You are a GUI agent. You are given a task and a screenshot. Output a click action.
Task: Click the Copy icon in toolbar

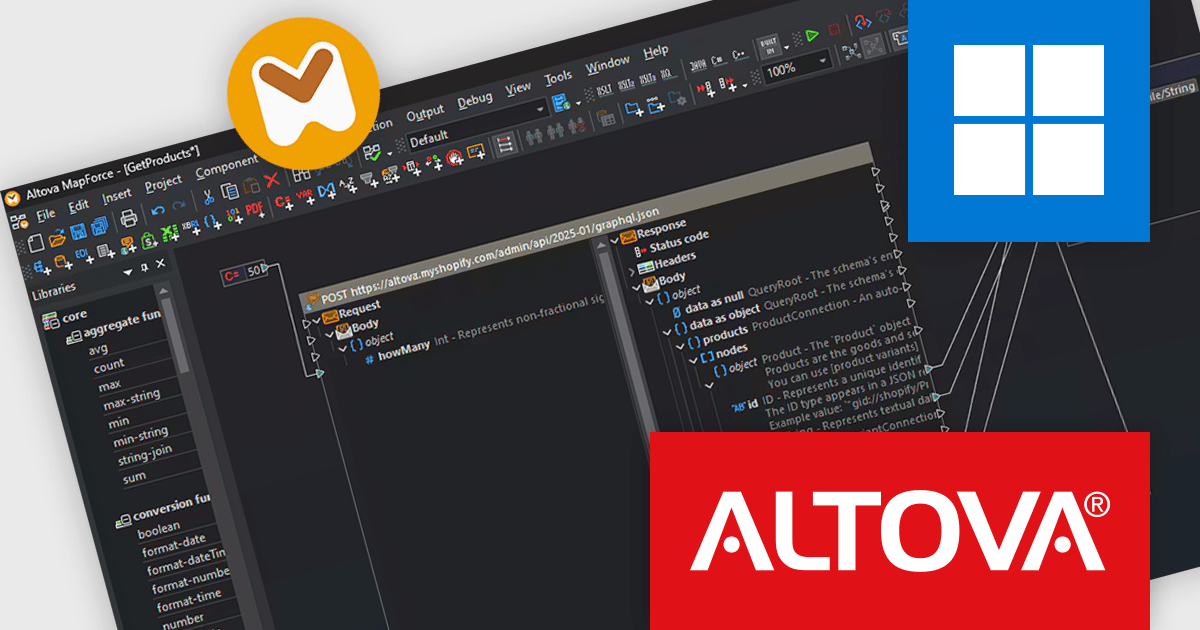pos(230,191)
